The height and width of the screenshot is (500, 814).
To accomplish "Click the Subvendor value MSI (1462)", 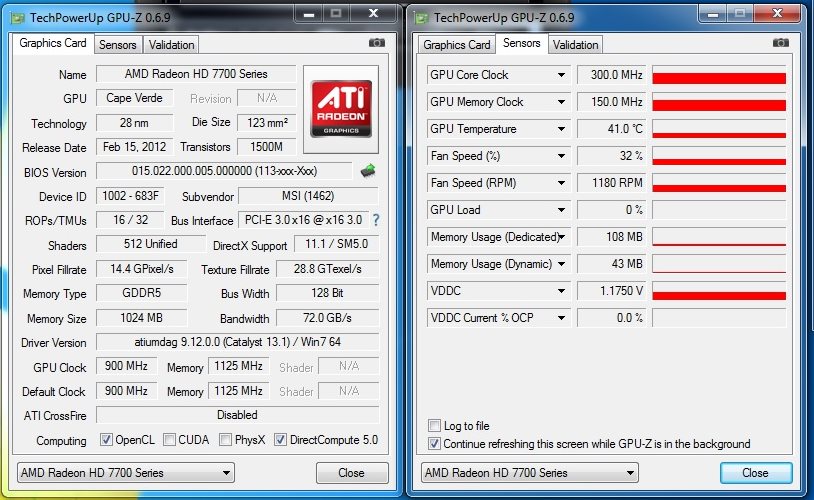I will (x=308, y=196).
